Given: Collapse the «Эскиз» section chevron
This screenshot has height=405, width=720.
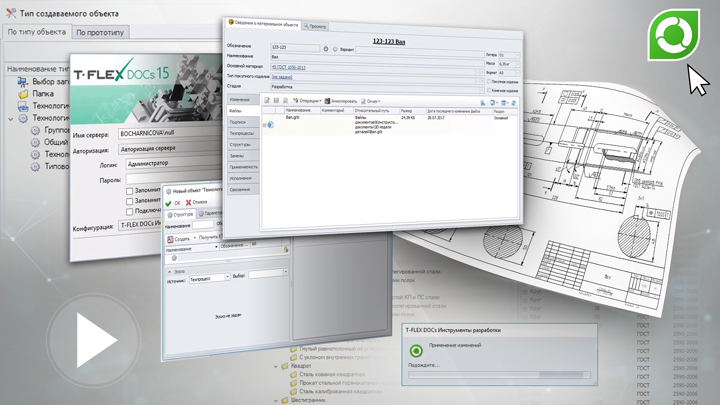Looking at the screenshot, I should coord(169,272).
